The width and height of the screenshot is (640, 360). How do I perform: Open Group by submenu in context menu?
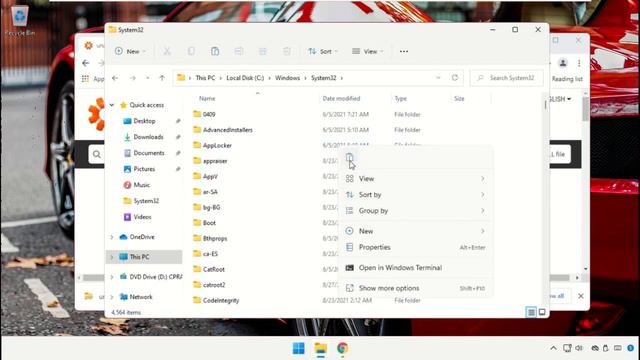coord(416,211)
